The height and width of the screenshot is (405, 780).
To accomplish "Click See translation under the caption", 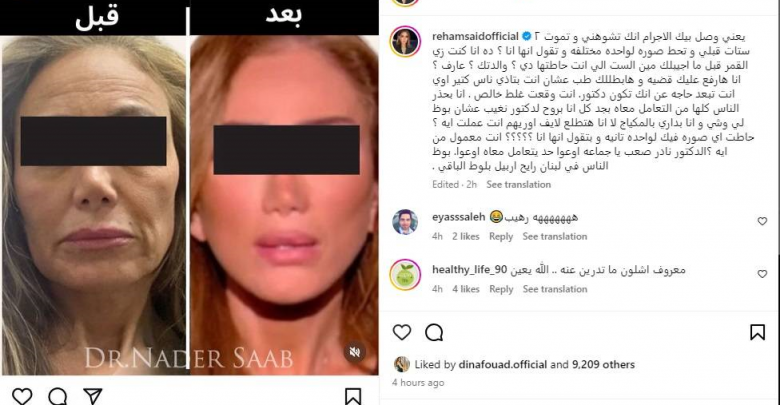I will tap(518, 185).
